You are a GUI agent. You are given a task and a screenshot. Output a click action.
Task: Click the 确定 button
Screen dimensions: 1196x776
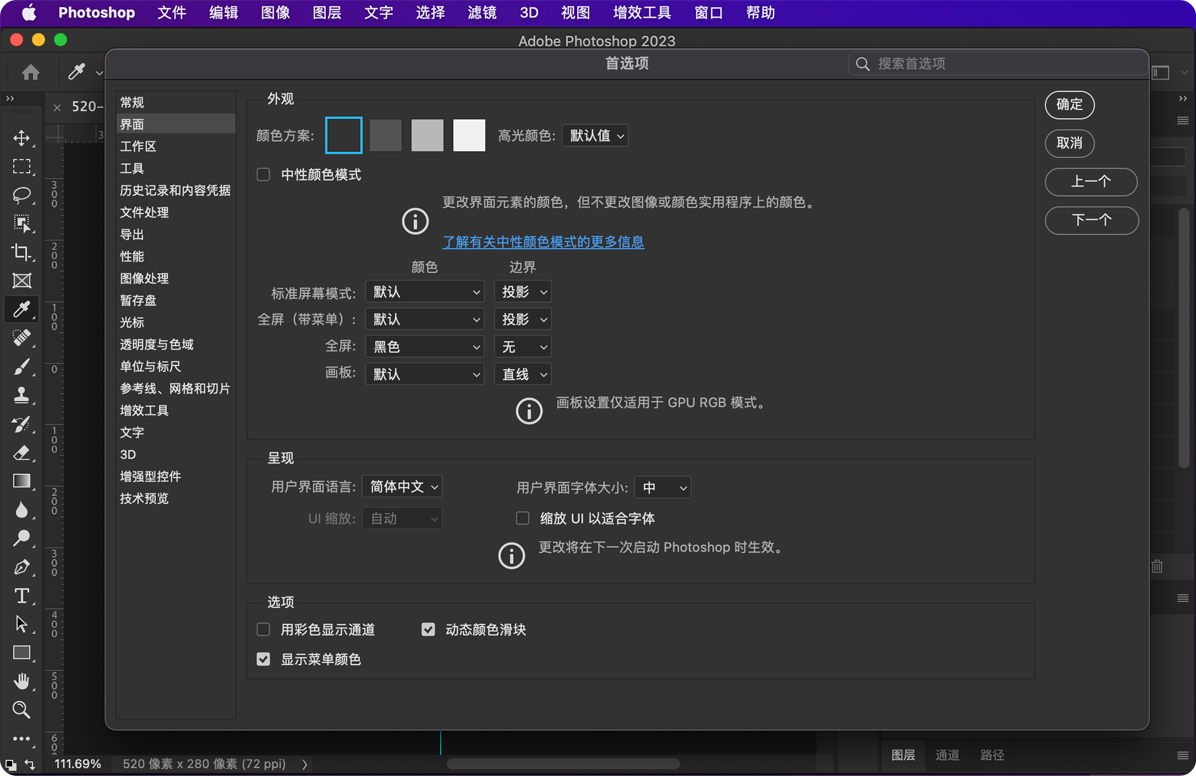[1069, 105]
